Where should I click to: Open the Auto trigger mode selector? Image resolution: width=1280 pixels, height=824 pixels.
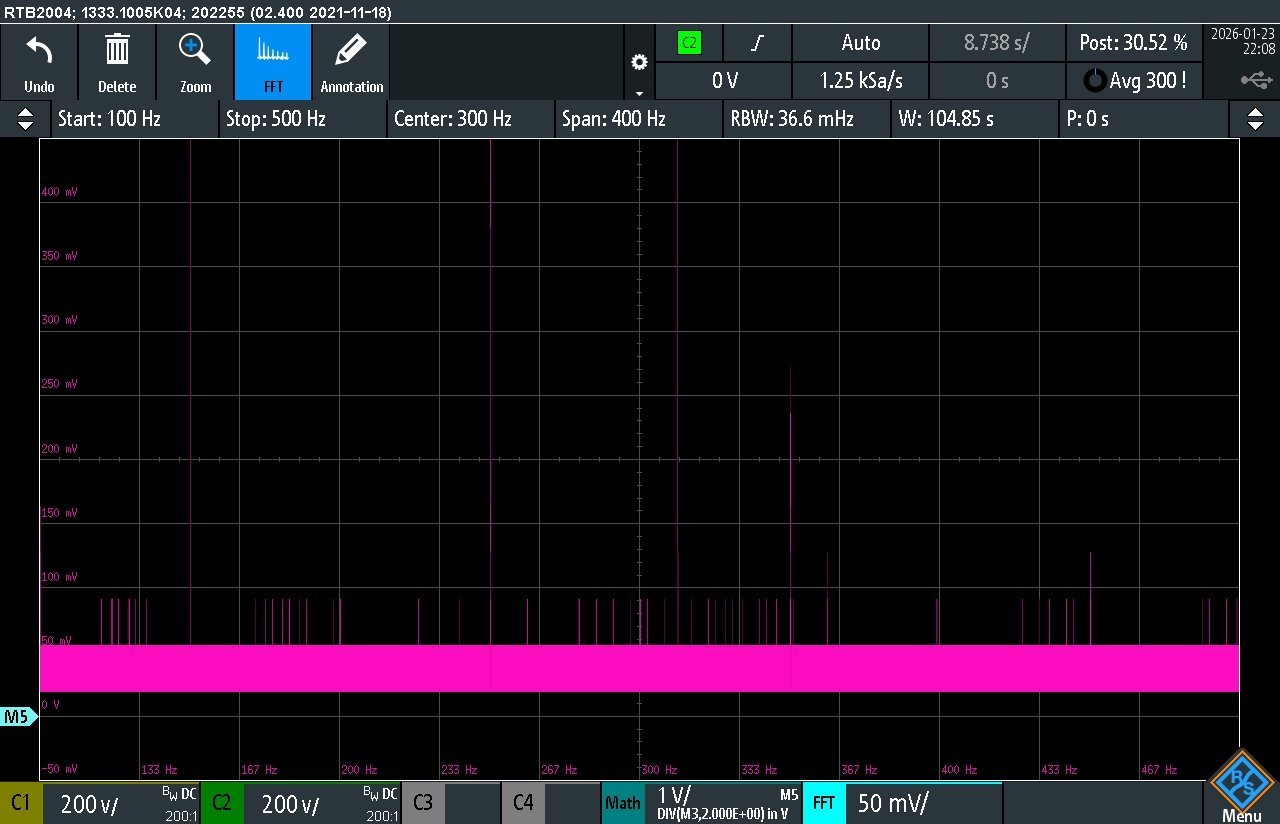click(x=860, y=43)
